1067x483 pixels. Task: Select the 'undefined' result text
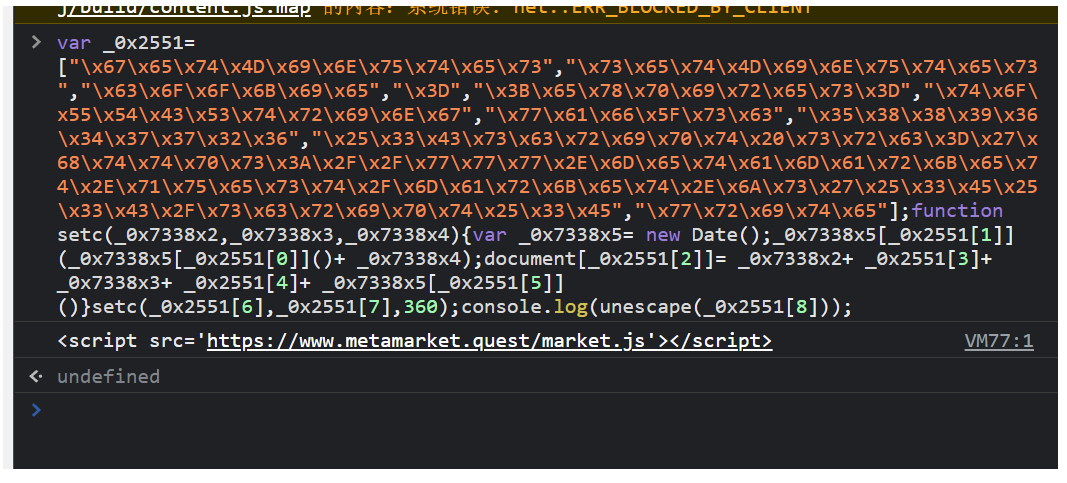[108, 376]
